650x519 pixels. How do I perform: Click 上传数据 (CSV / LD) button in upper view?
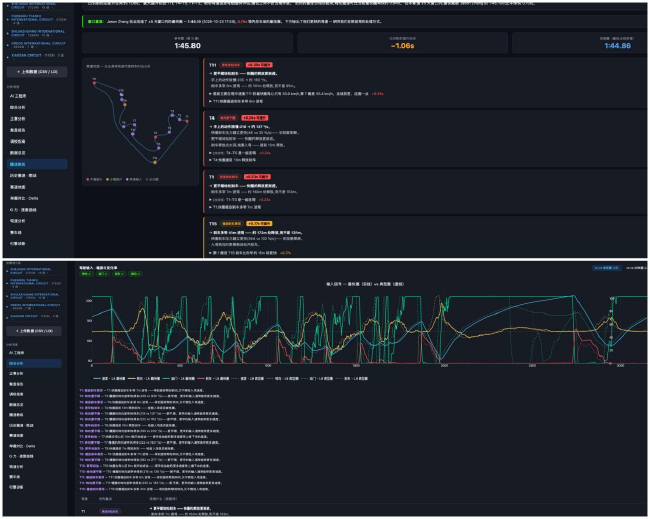click(37, 72)
